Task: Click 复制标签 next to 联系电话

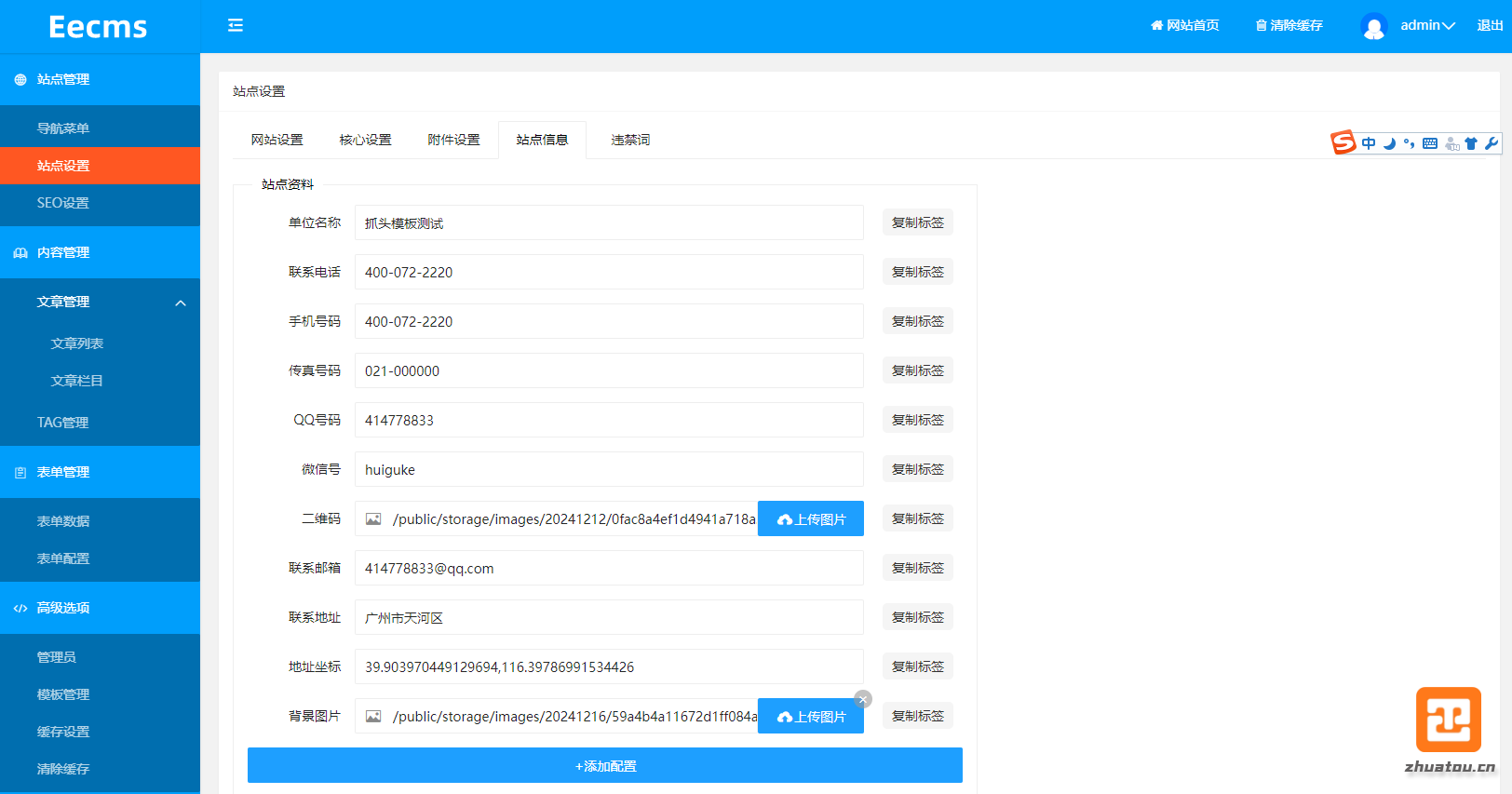Action: [x=917, y=272]
